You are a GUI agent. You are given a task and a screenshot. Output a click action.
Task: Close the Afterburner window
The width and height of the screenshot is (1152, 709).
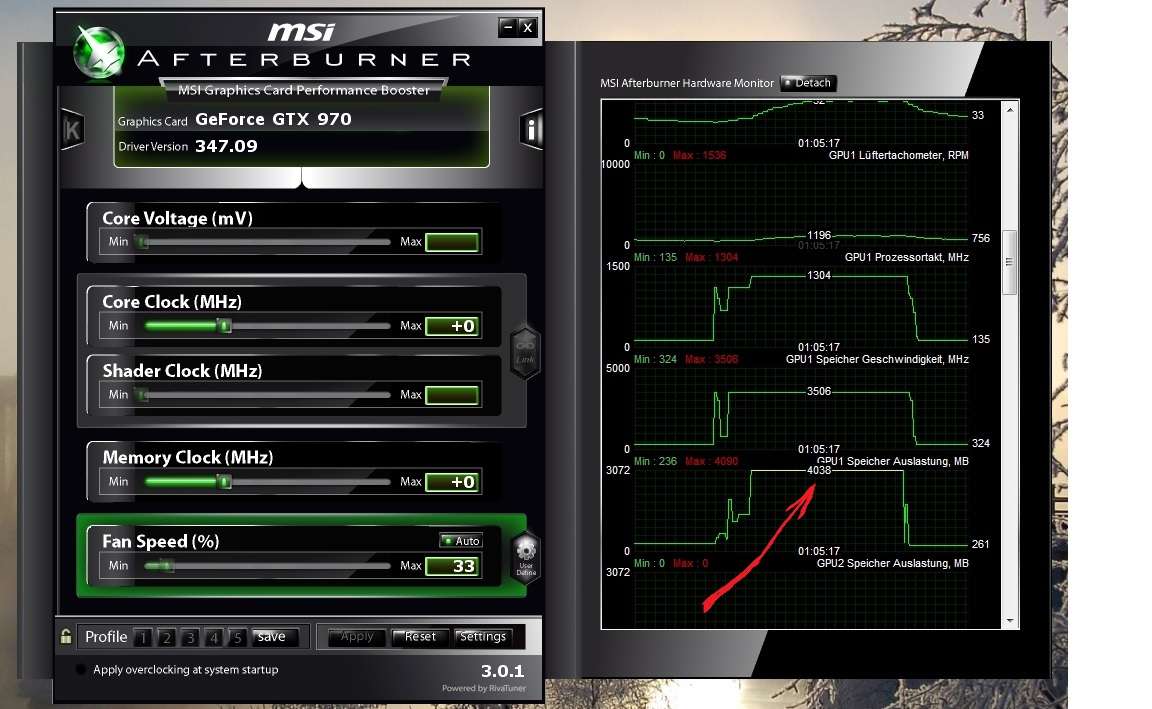pyautogui.click(x=528, y=28)
